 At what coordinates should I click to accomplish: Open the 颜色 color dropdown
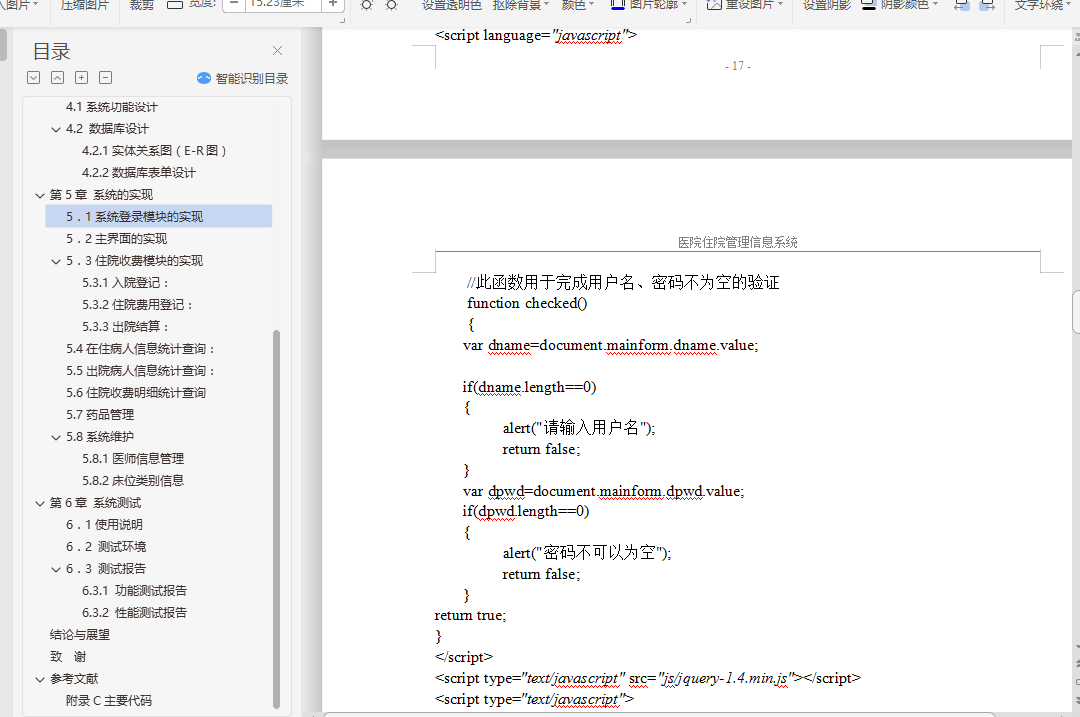pos(578,5)
